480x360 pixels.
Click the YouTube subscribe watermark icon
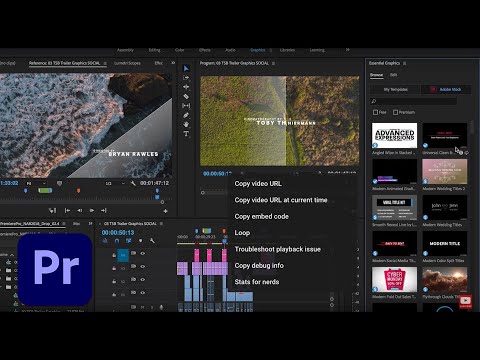465,302
